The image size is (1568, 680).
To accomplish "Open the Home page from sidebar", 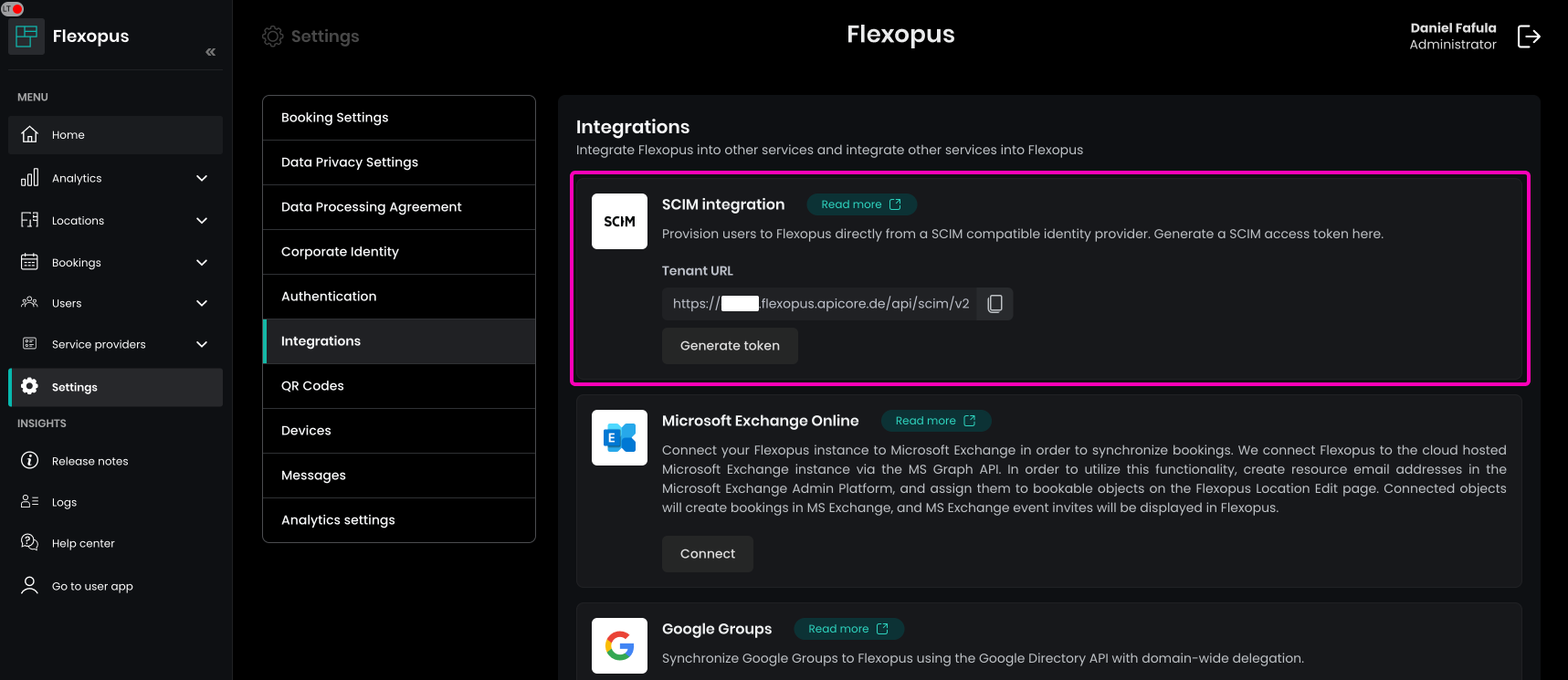I will tap(68, 135).
